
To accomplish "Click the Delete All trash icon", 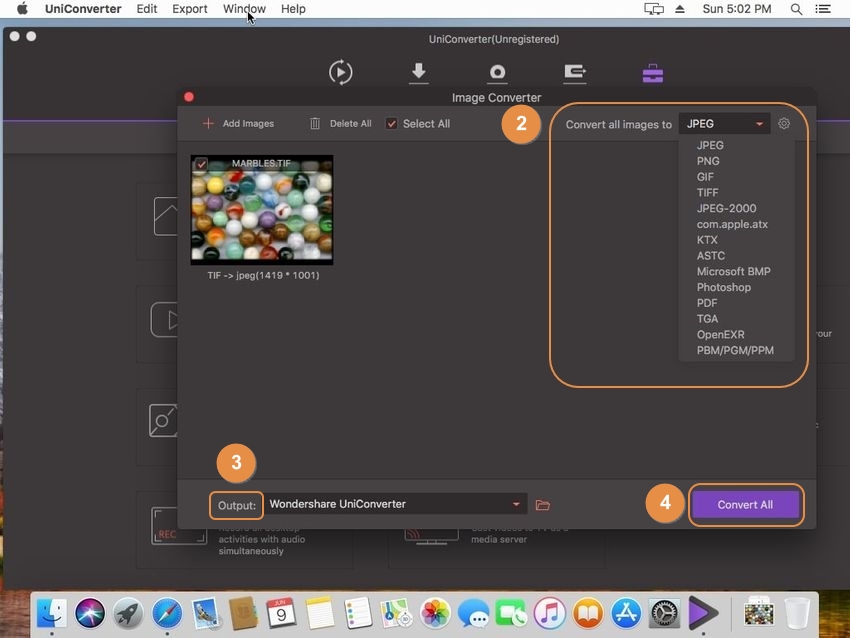I will pyautogui.click(x=315, y=124).
